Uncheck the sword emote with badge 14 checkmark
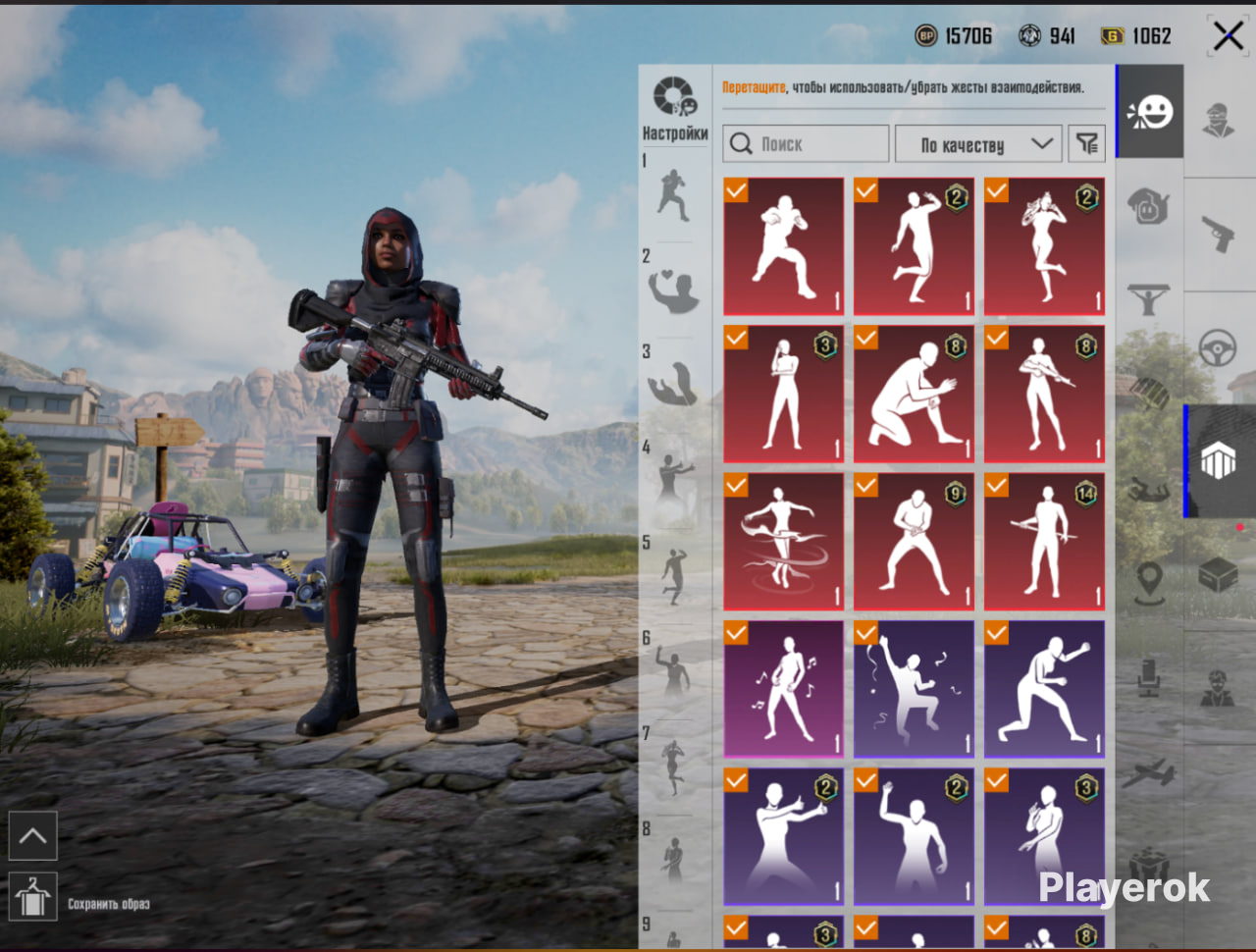This screenshot has height=952, width=1256. click(997, 485)
